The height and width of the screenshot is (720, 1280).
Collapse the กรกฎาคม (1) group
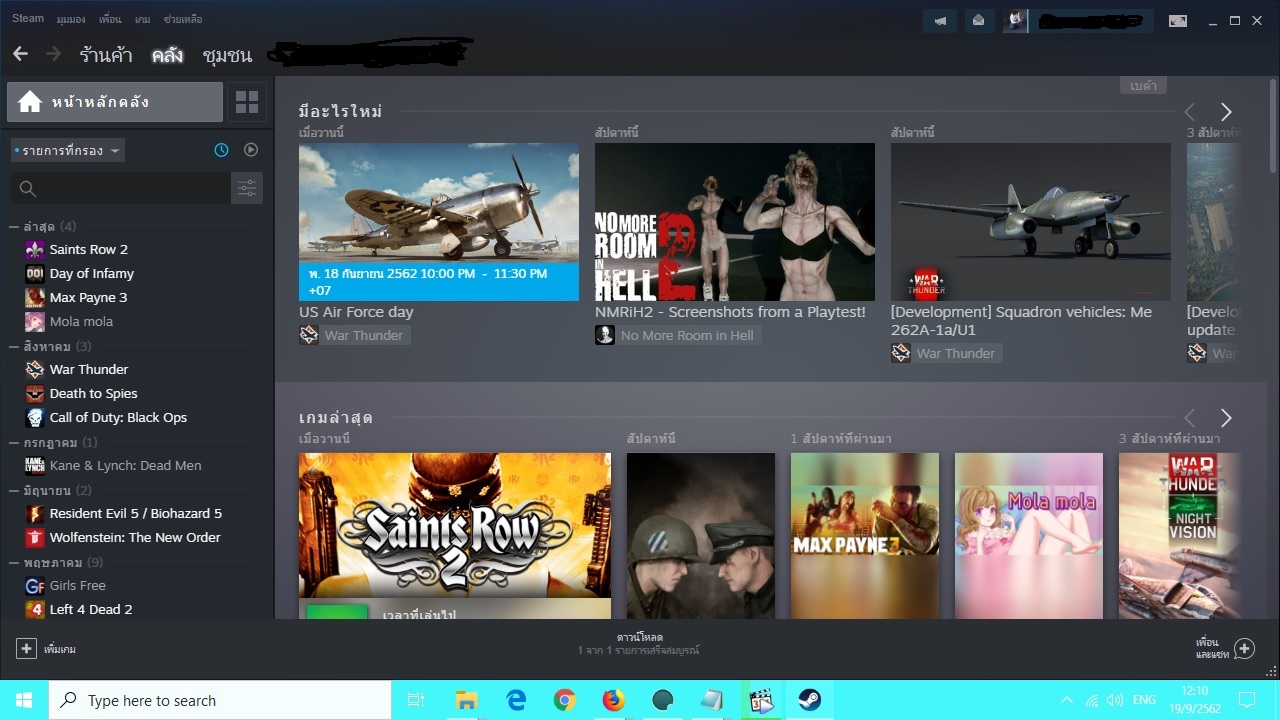14,442
